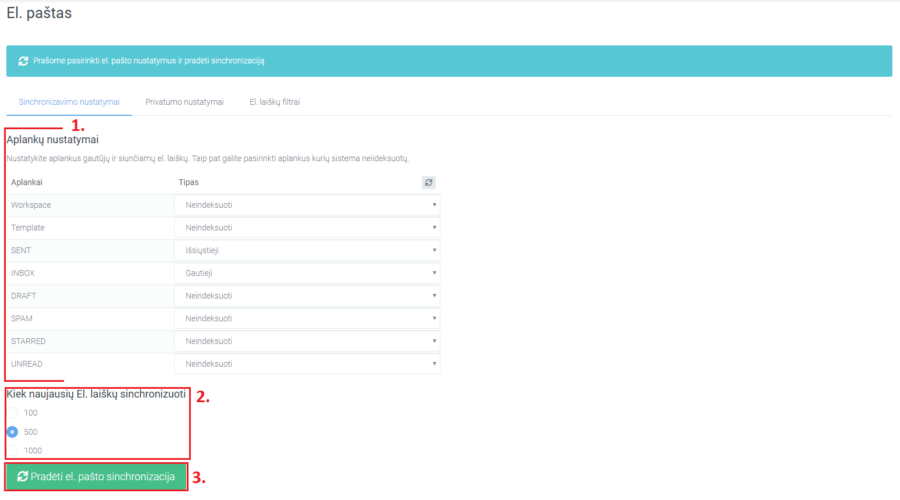Expand the SENT folder type dropdown

[x=307, y=250]
